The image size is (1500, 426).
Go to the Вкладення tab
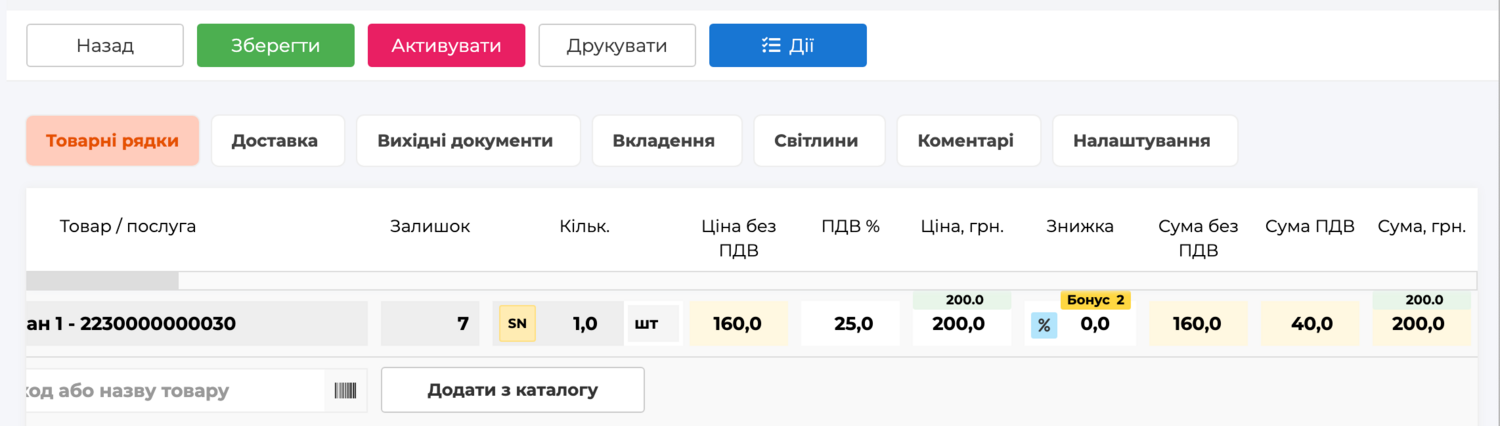click(x=664, y=141)
